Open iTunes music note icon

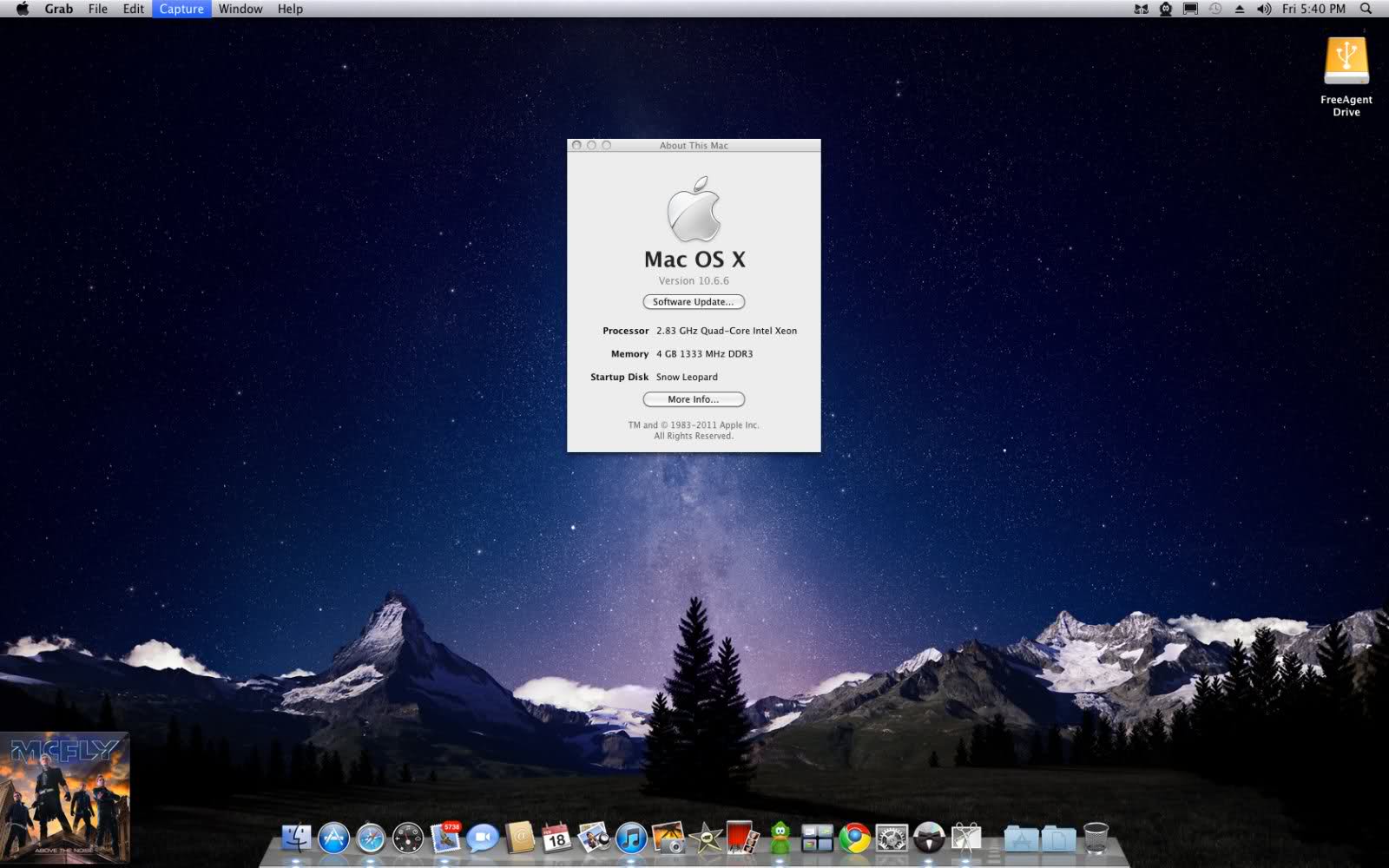click(631, 838)
